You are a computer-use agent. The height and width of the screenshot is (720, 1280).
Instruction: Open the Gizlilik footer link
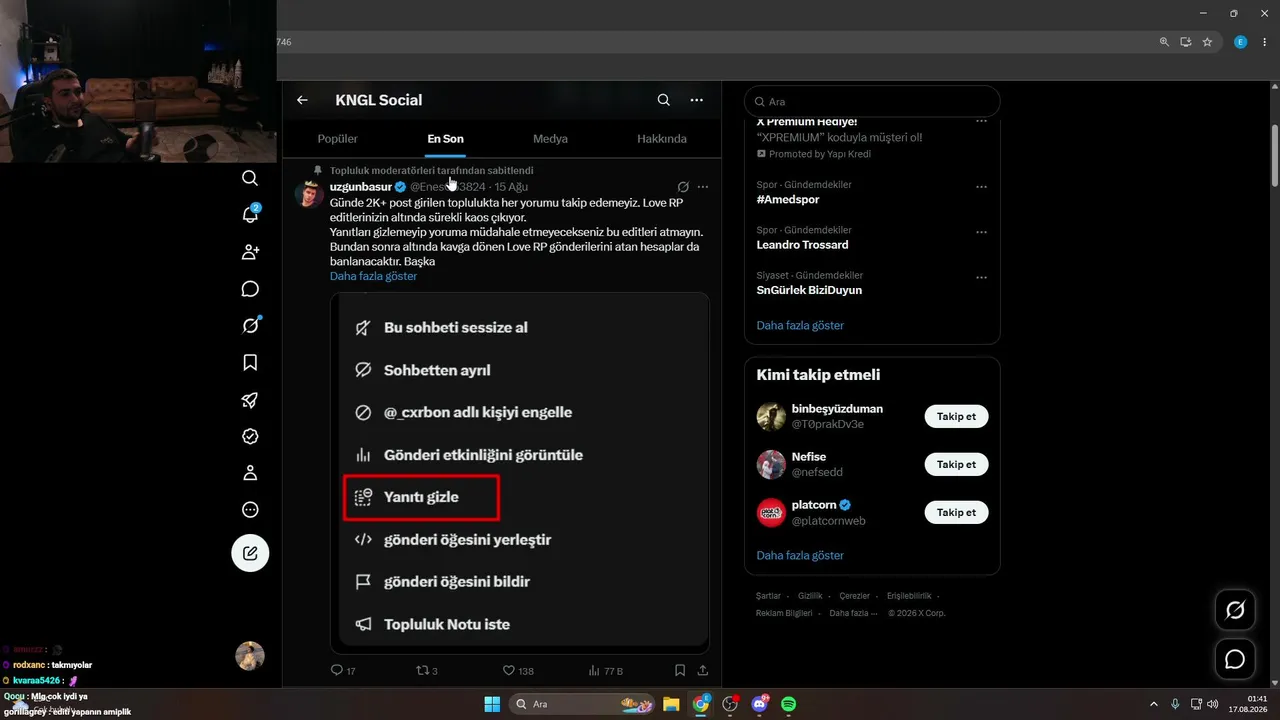[x=810, y=596]
